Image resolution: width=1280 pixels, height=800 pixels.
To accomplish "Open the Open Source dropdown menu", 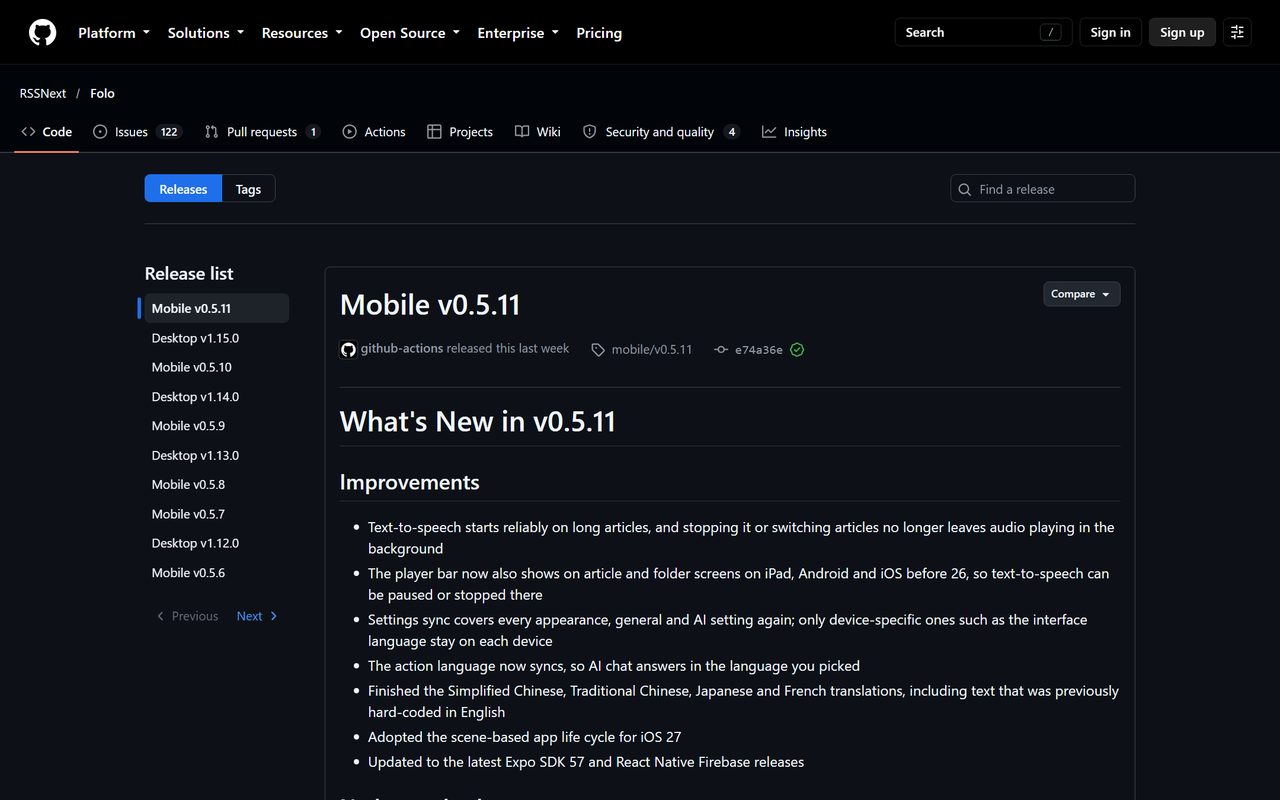I will tap(410, 33).
